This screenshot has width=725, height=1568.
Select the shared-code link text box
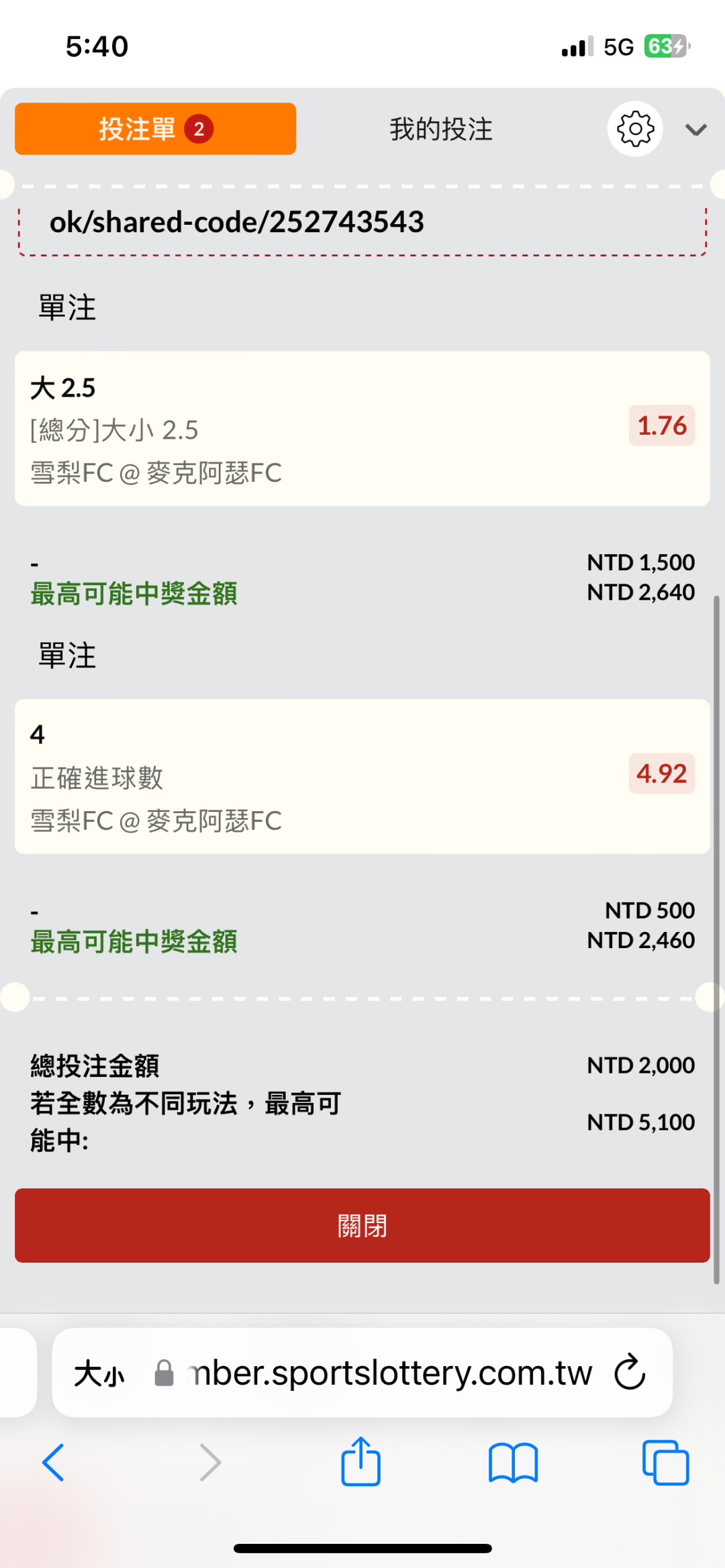(362, 222)
